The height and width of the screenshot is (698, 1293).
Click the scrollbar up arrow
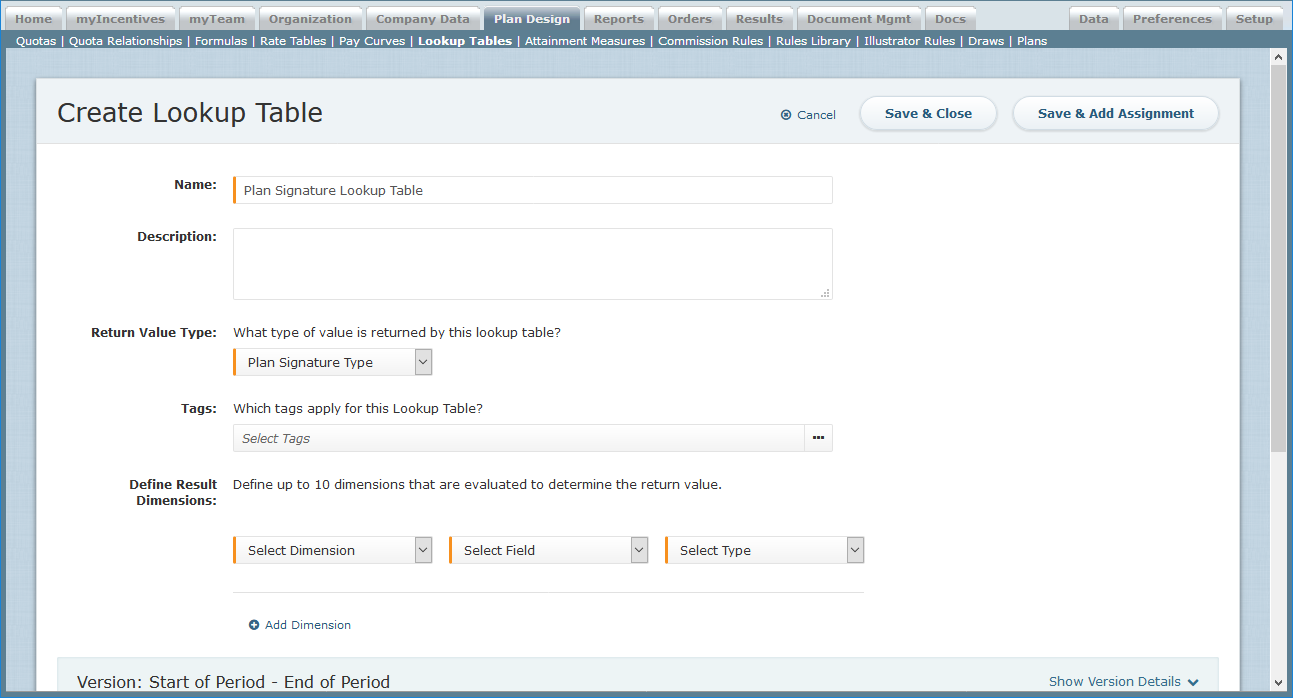click(1278, 57)
